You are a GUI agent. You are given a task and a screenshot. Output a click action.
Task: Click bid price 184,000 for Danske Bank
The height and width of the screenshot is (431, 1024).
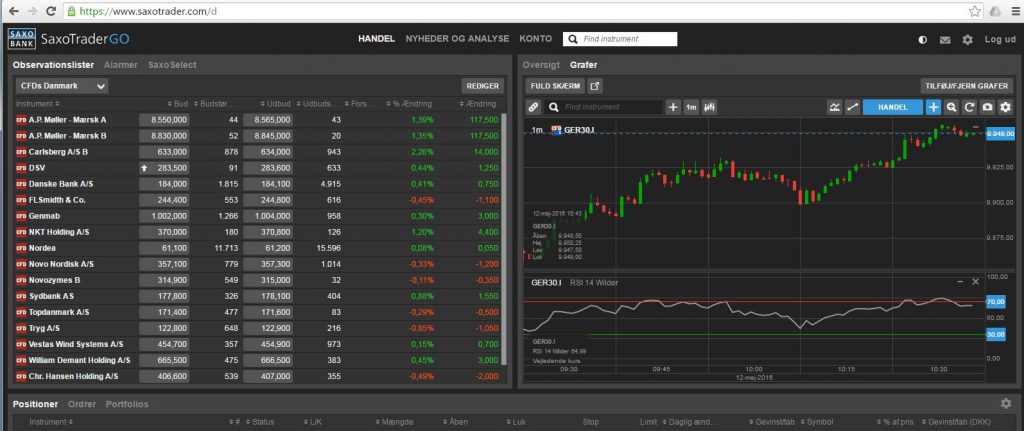tap(165, 184)
